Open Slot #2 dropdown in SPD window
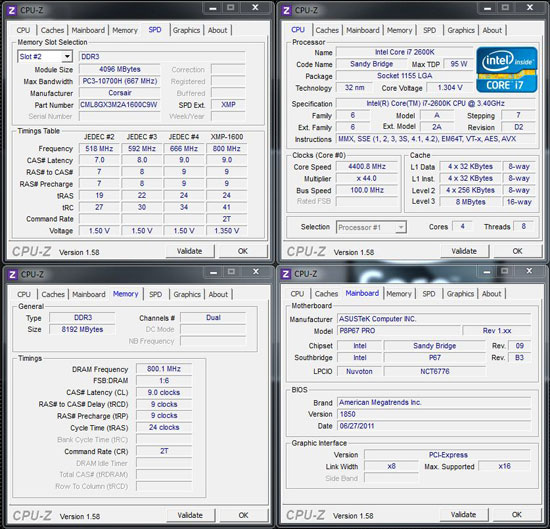The height and width of the screenshot is (529, 550). 45,56
